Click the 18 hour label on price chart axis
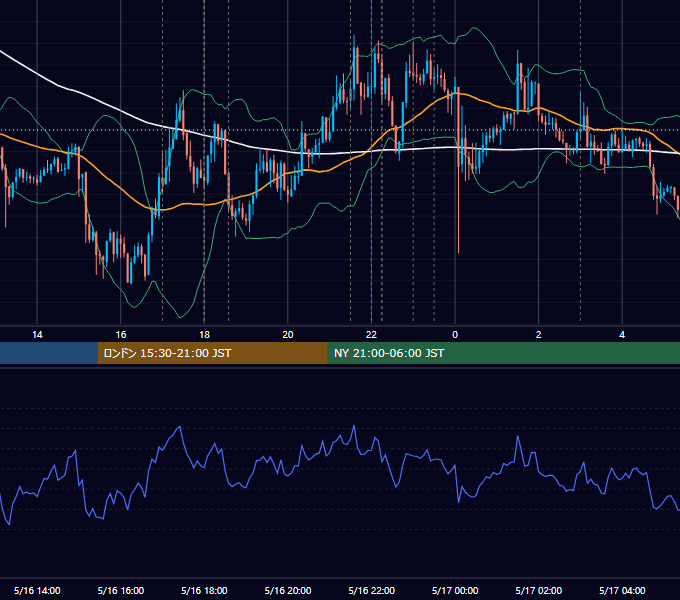Screen dimensions: 680x600 tap(204, 335)
